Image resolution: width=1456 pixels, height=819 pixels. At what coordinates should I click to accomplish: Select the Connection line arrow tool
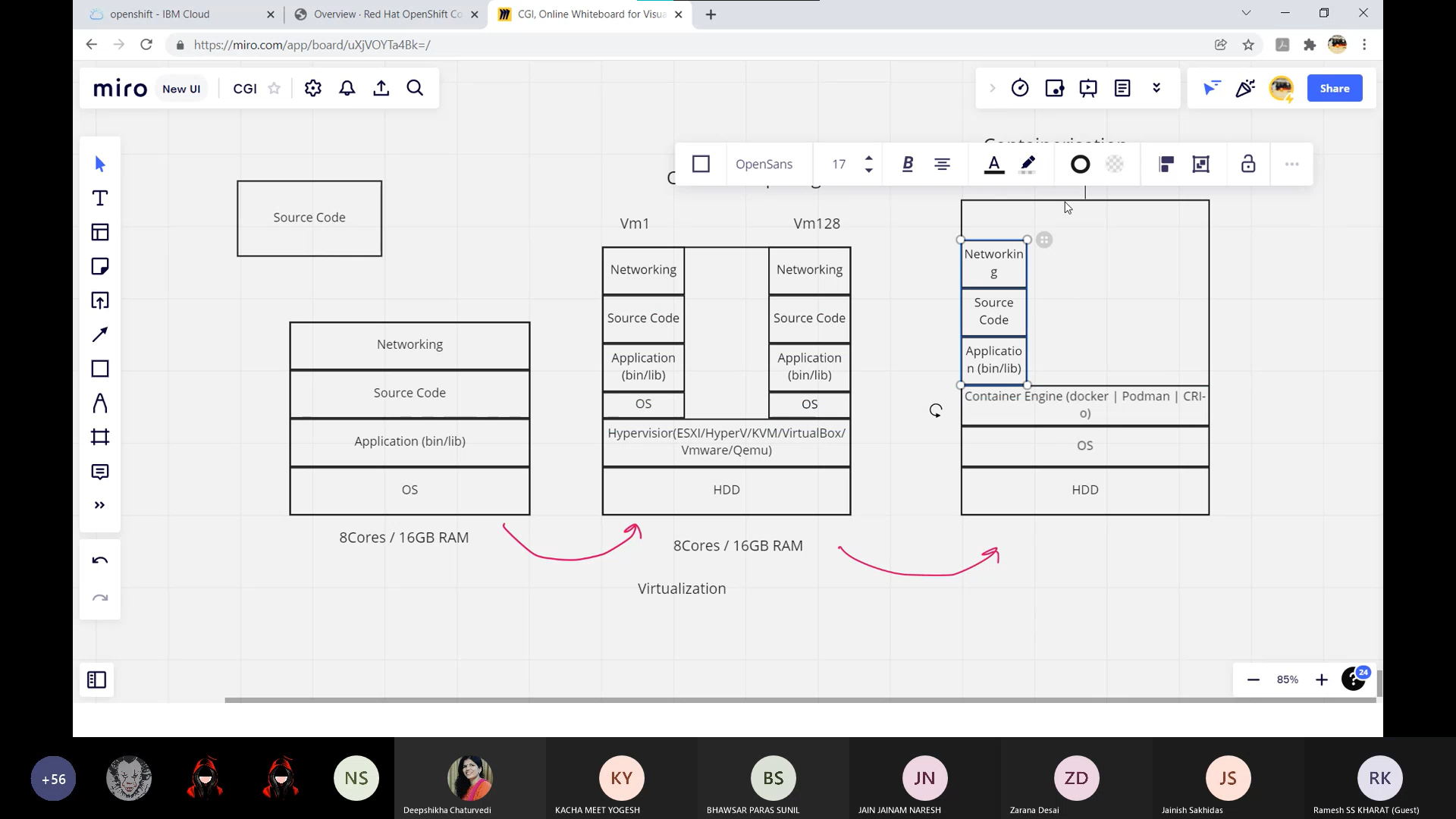coord(100,334)
